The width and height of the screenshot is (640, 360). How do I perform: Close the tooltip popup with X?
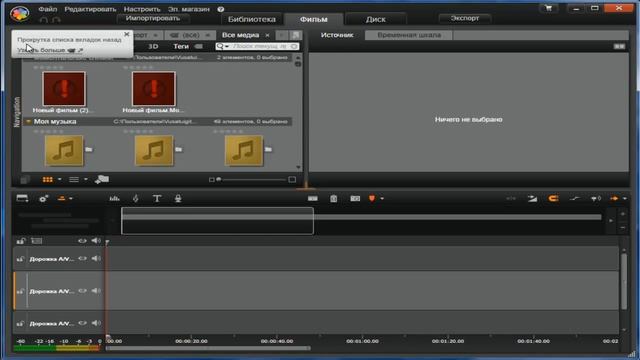click(x=127, y=34)
